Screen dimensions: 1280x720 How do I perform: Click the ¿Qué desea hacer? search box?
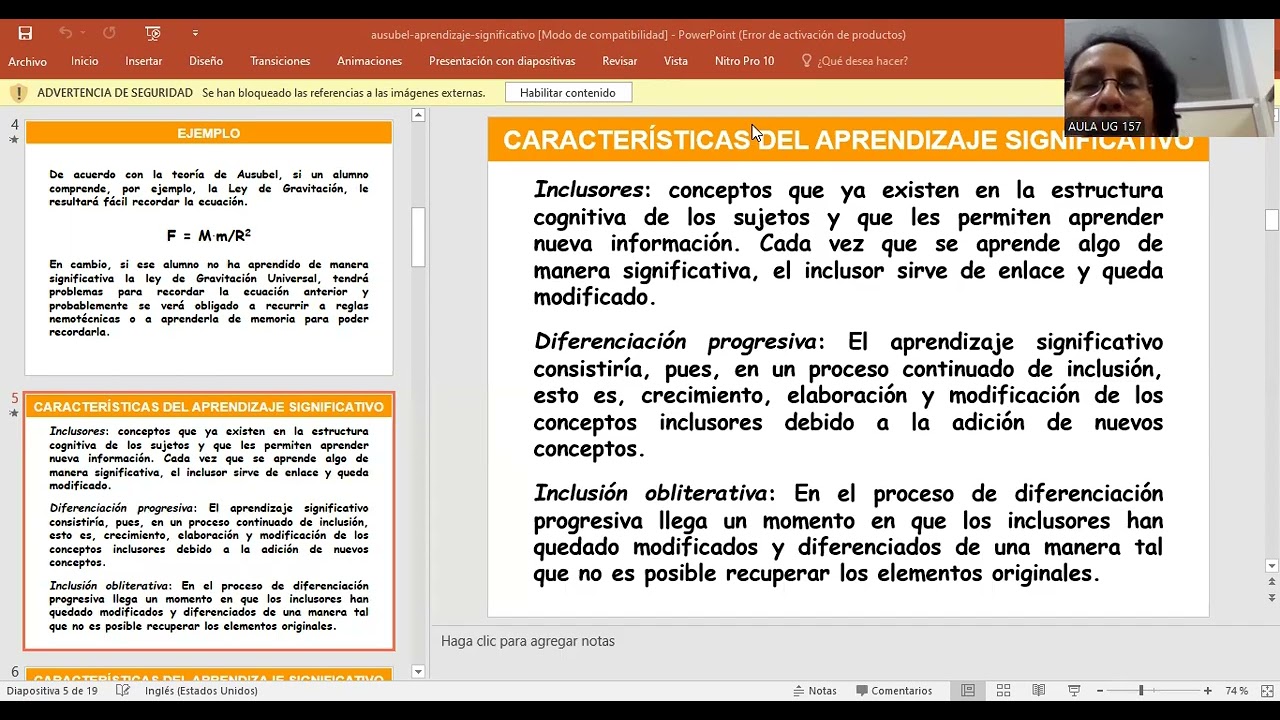[x=862, y=61]
